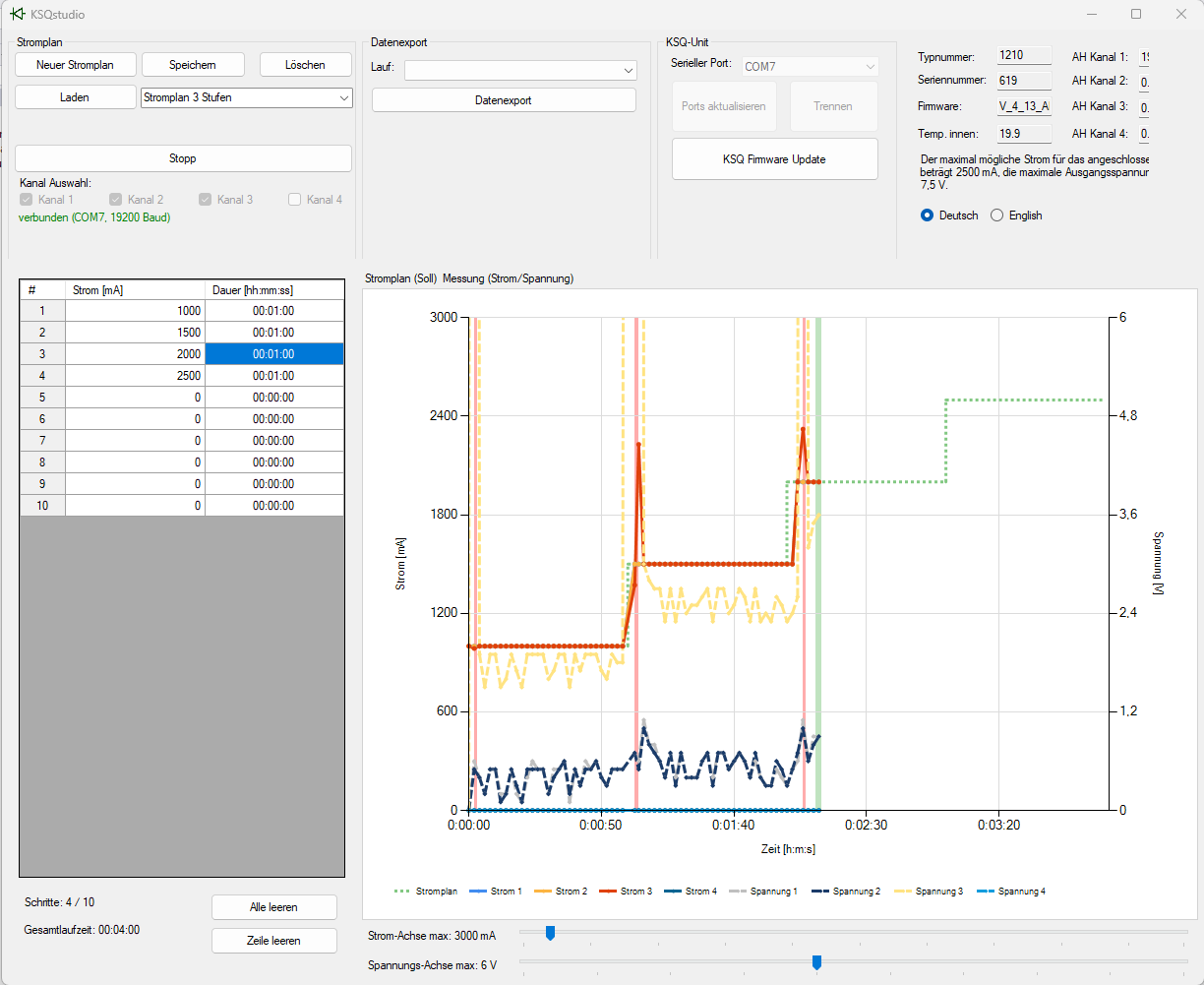The image size is (1204, 985).
Task: Switch language to English radio button
Action: tap(996, 215)
